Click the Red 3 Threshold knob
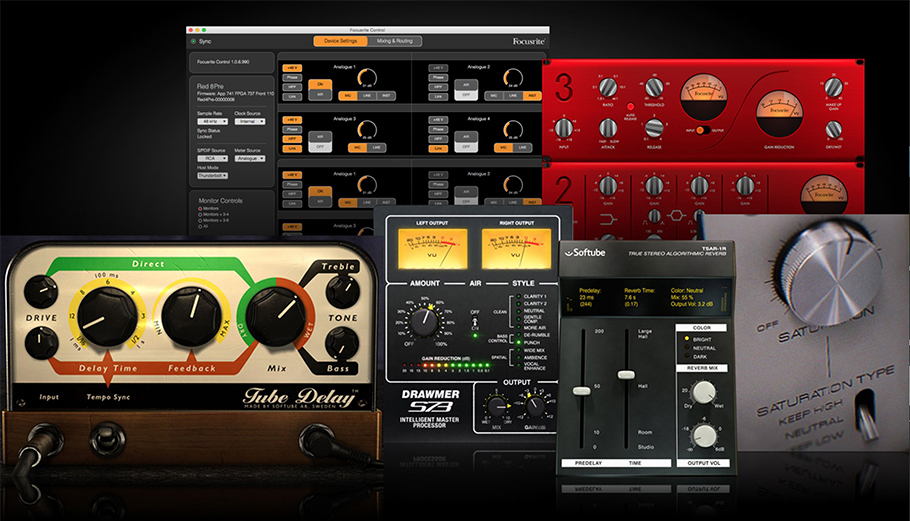This screenshot has width=910, height=521. (654, 88)
